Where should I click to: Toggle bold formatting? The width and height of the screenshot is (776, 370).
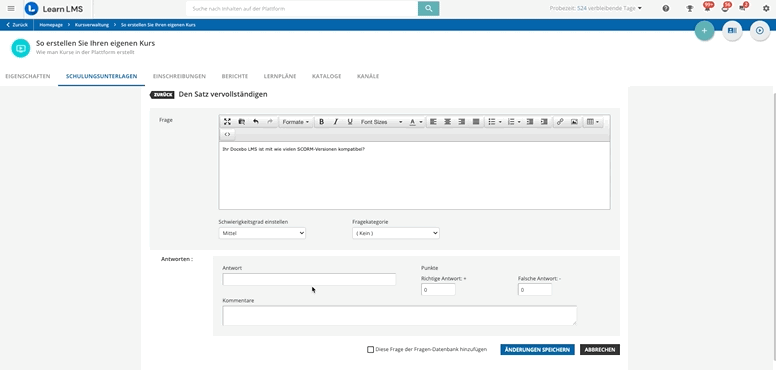[321, 122]
